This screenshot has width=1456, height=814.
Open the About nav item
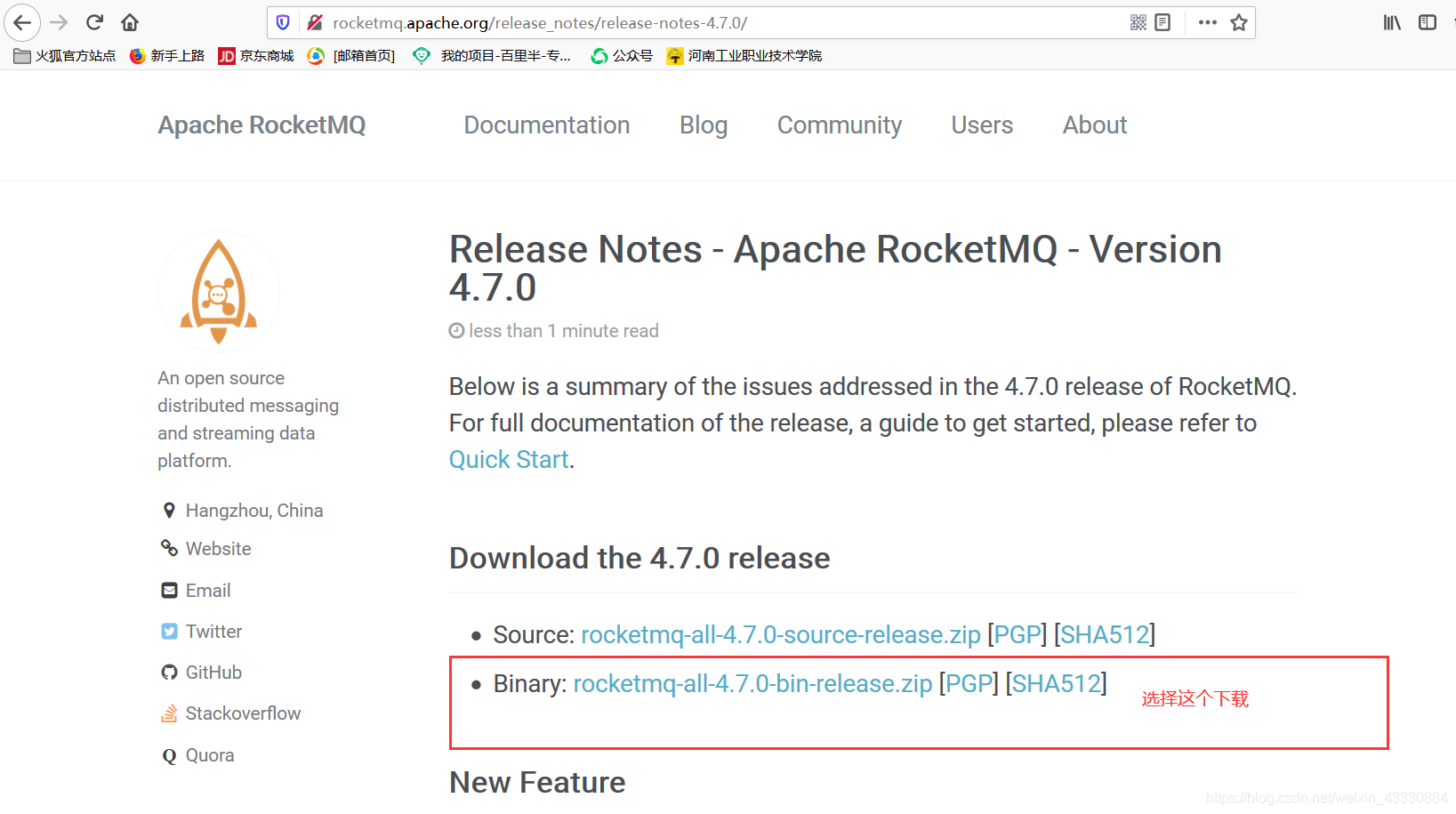click(x=1095, y=125)
